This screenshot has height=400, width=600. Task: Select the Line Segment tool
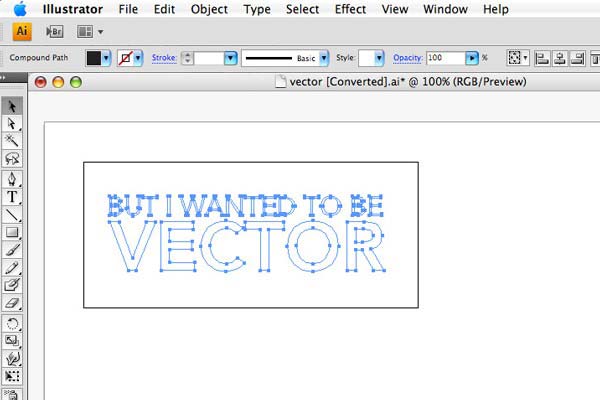tap(12, 214)
